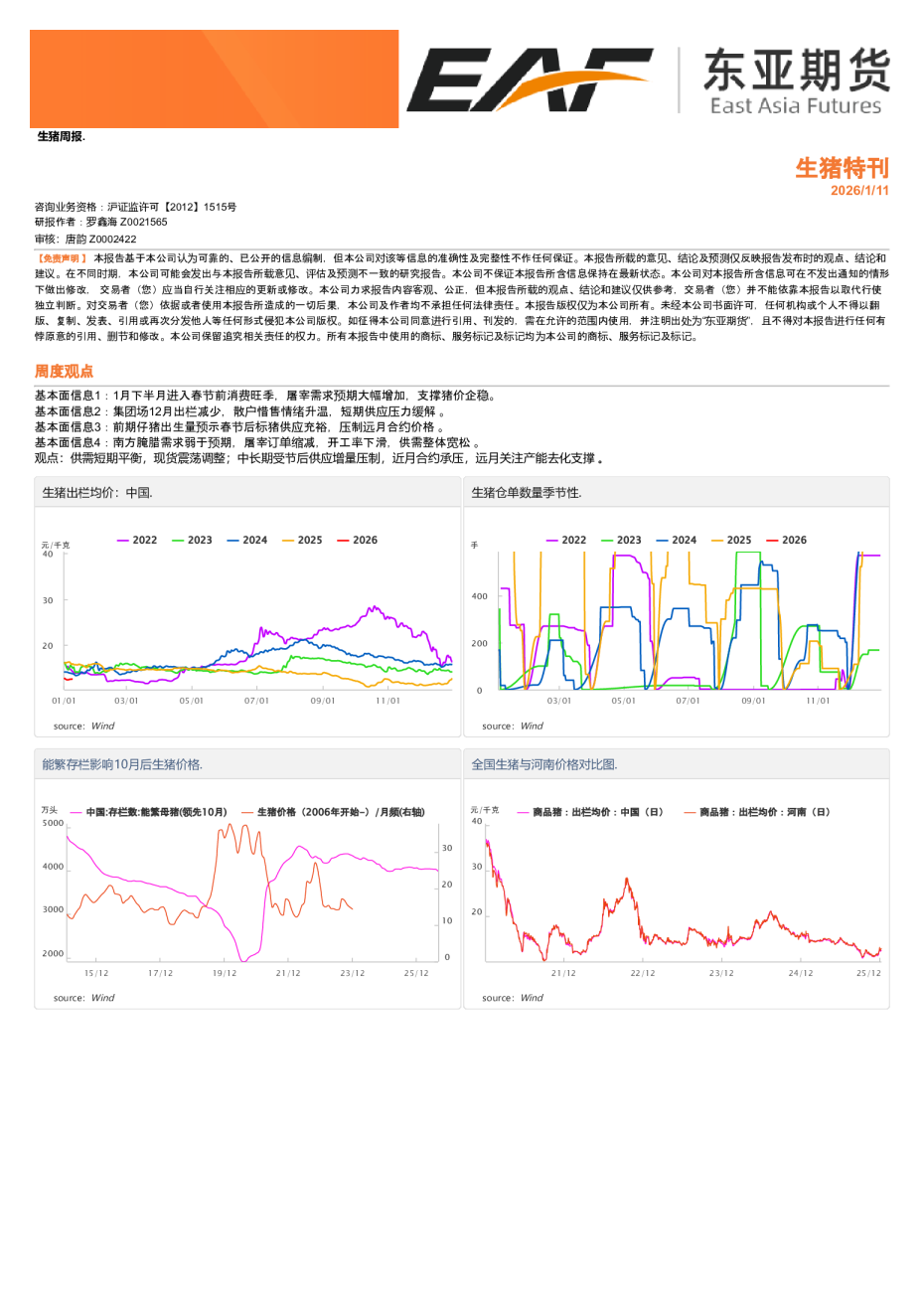Click the EAF logo in the header
The height and width of the screenshot is (1295, 924).
pyautogui.click(x=529, y=80)
